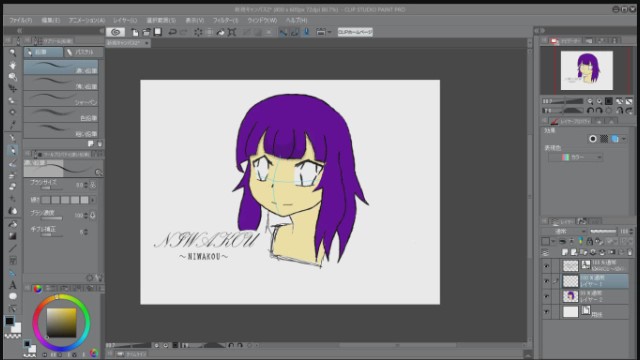The width and height of the screenshot is (640, 360).
Task: Choose the 薄い鉛筆 sub tool
Action: 61,83
